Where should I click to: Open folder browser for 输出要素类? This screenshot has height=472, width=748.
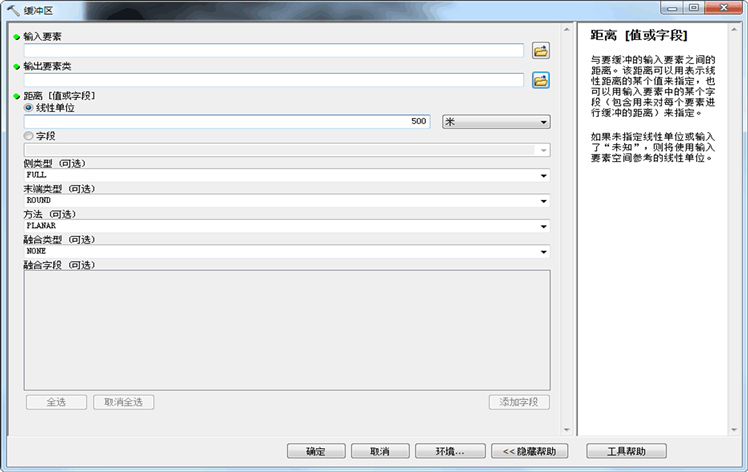point(540,80)
